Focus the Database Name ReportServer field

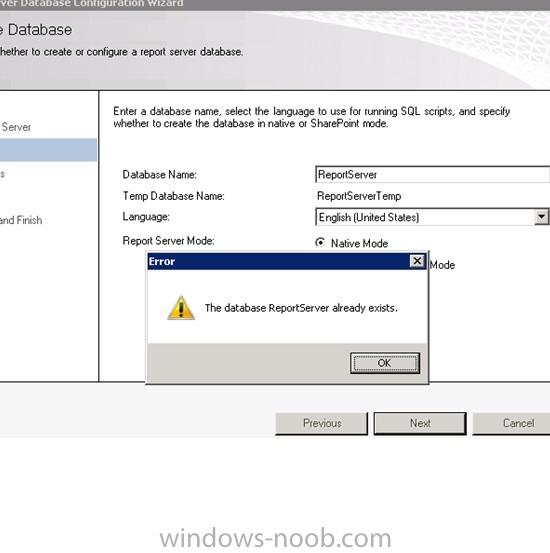pos(432,175)
